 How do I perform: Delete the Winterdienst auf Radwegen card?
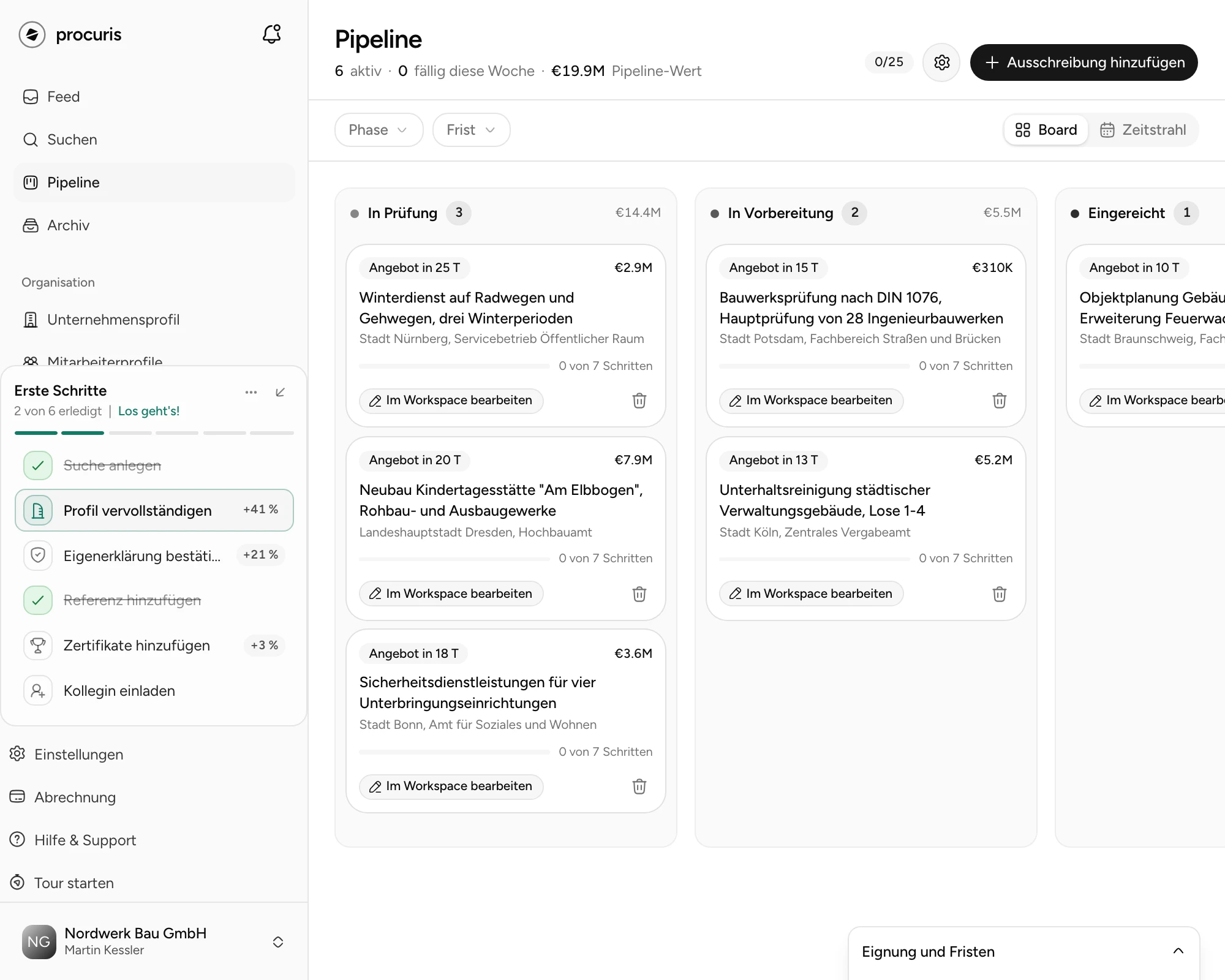[x=639, y=401]
